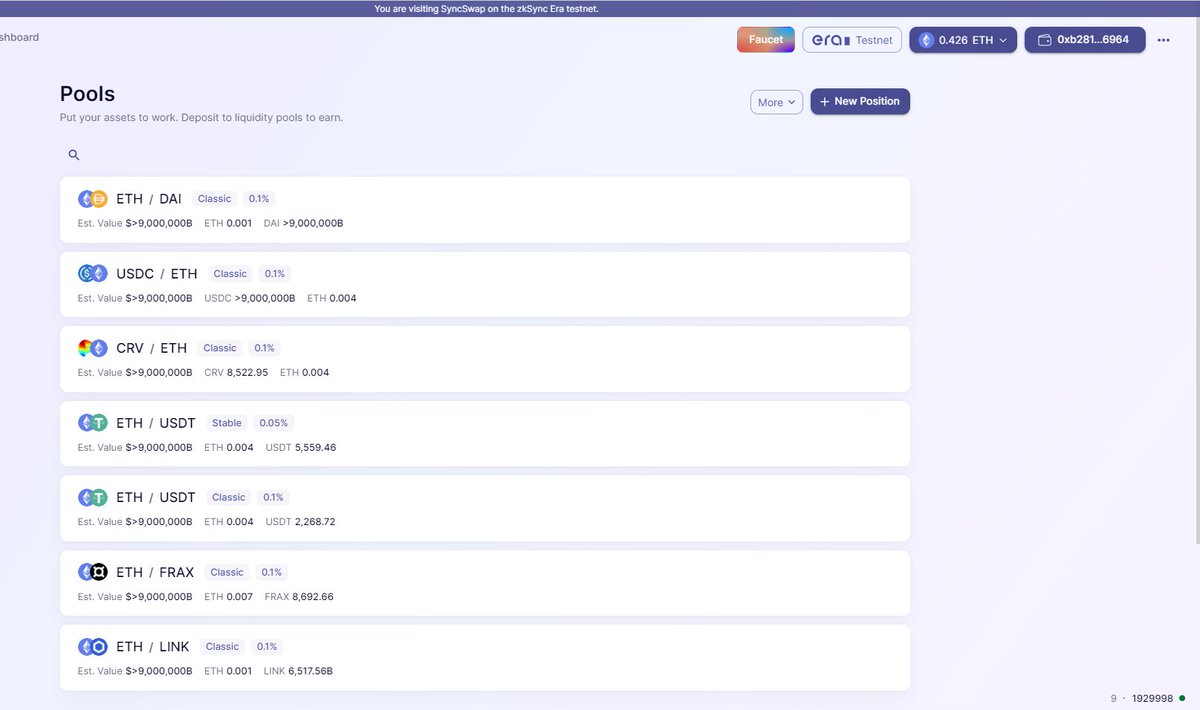The image size is (1200, 710).
Task: Click the CRV / ETH token pair icon
Action: pyautogui.click(x=92, y=348)
